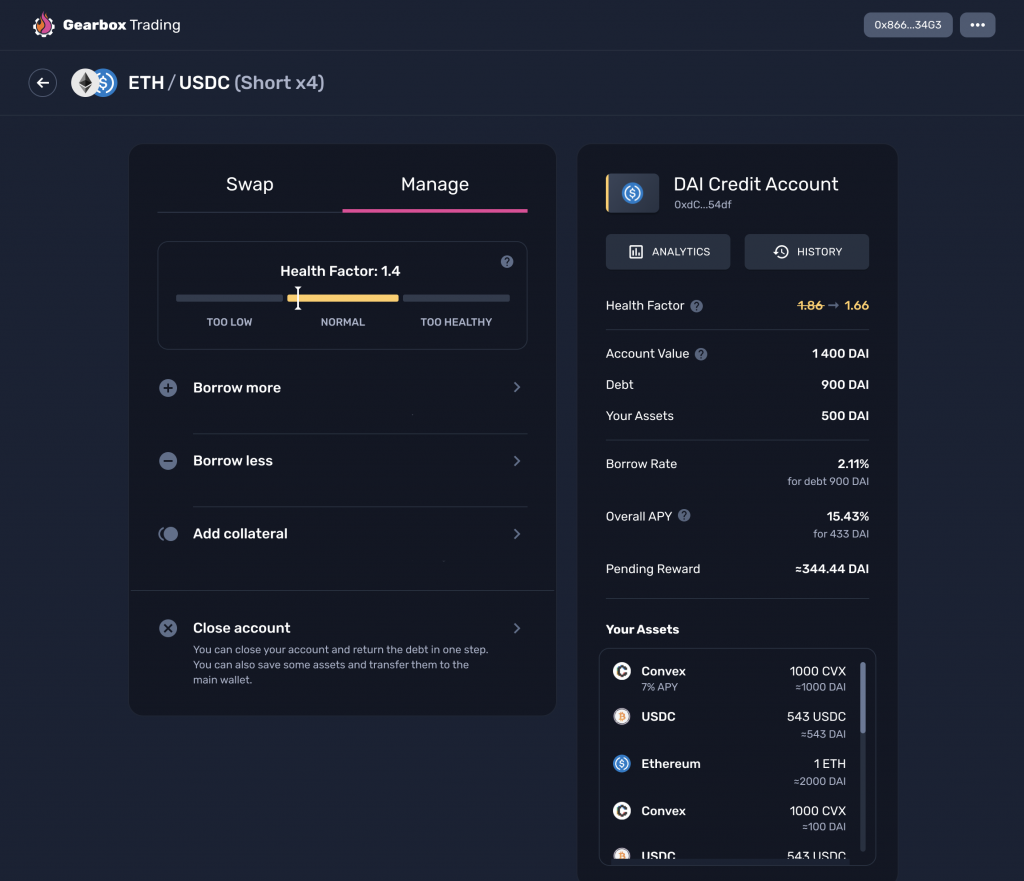Open the ANALYTICS view

[x=667, y=252]
